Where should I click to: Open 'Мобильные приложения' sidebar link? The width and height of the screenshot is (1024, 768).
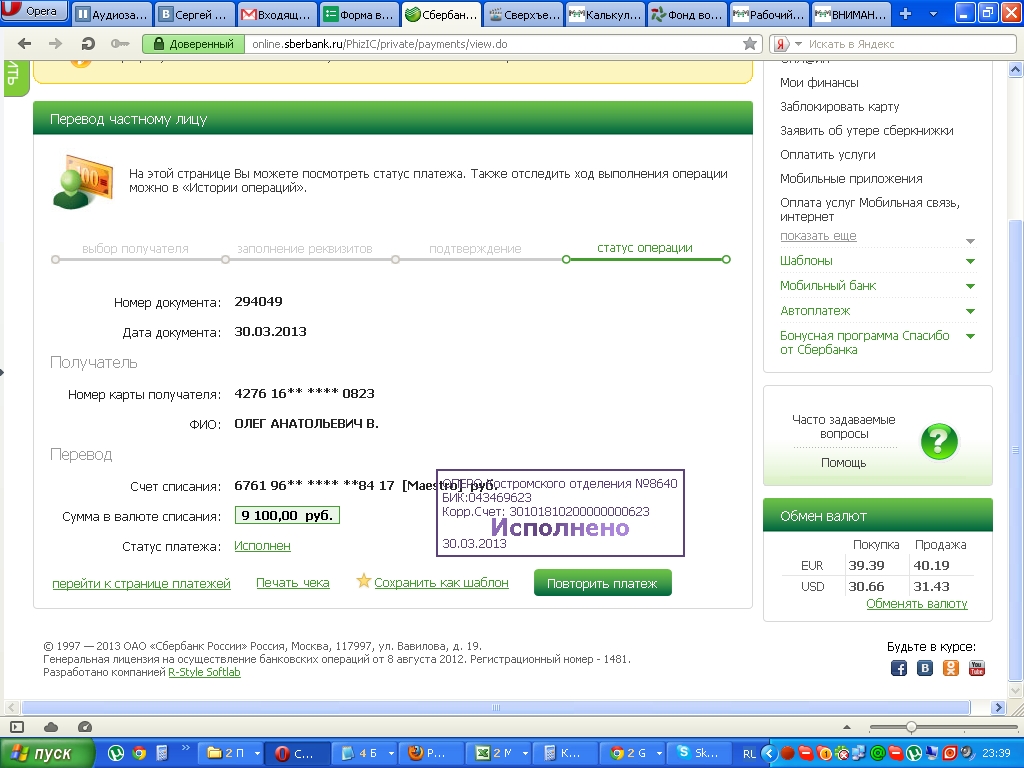click(x=851, y=178)
